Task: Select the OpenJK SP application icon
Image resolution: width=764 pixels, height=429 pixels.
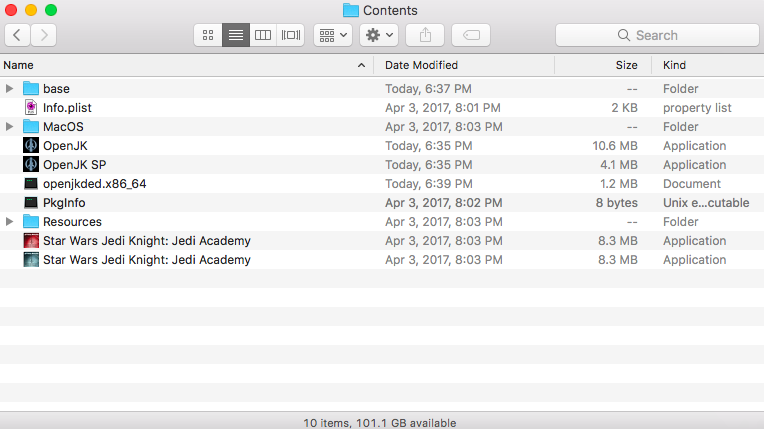Action: (x=31, y=165)
